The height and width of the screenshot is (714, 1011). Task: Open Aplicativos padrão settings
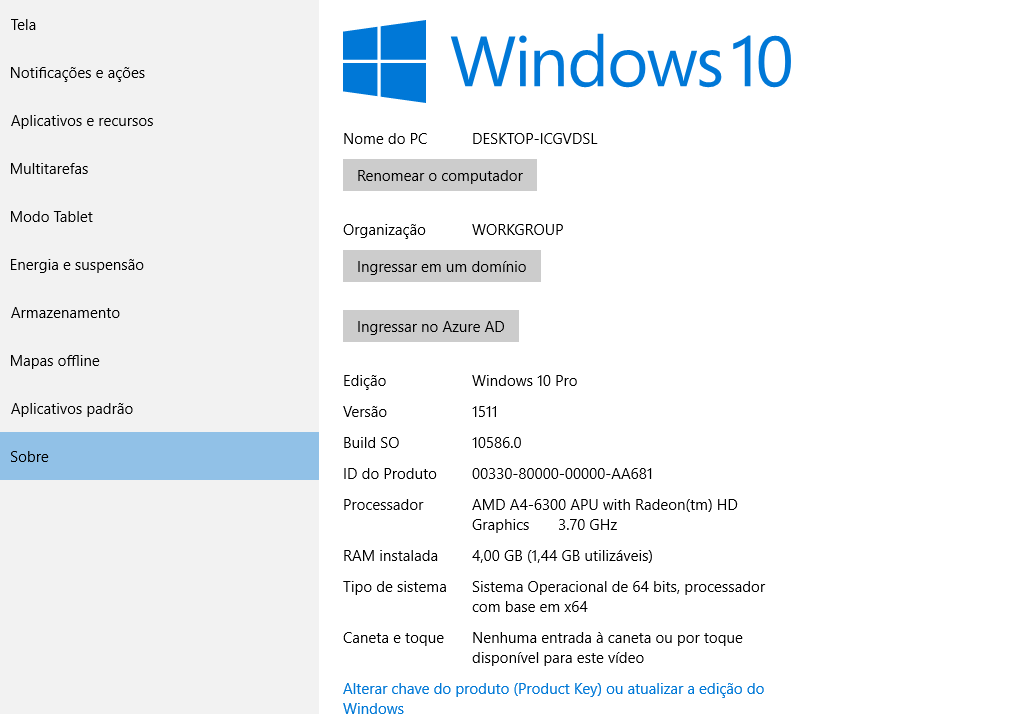(x=159, y=409)
